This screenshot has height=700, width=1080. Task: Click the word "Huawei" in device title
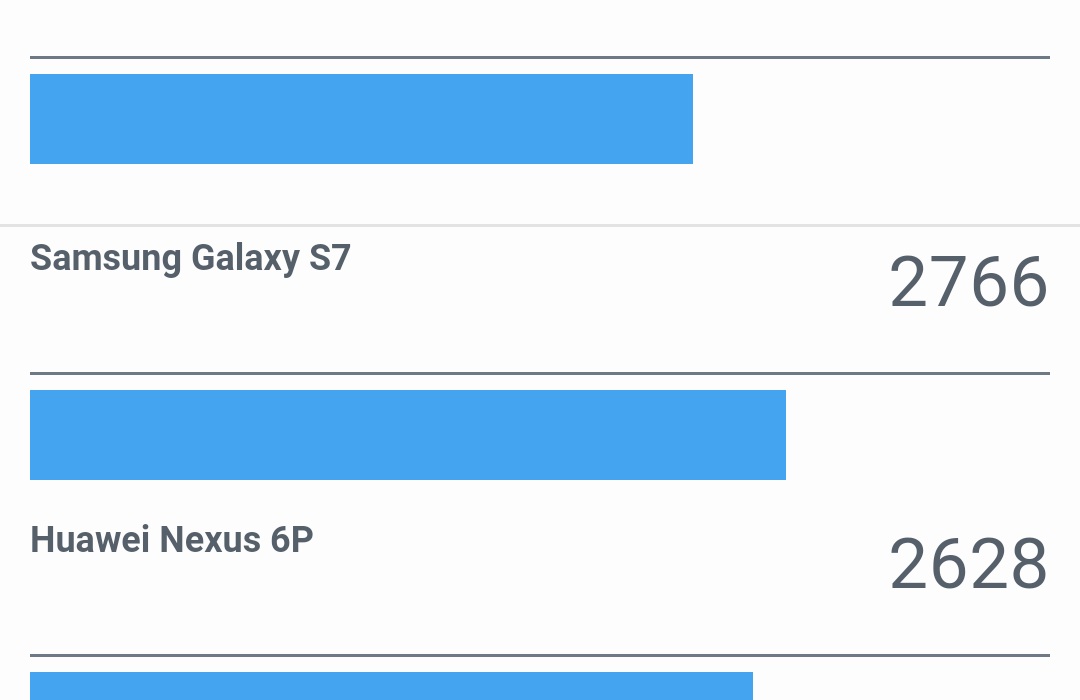click(x=90, y=539)
